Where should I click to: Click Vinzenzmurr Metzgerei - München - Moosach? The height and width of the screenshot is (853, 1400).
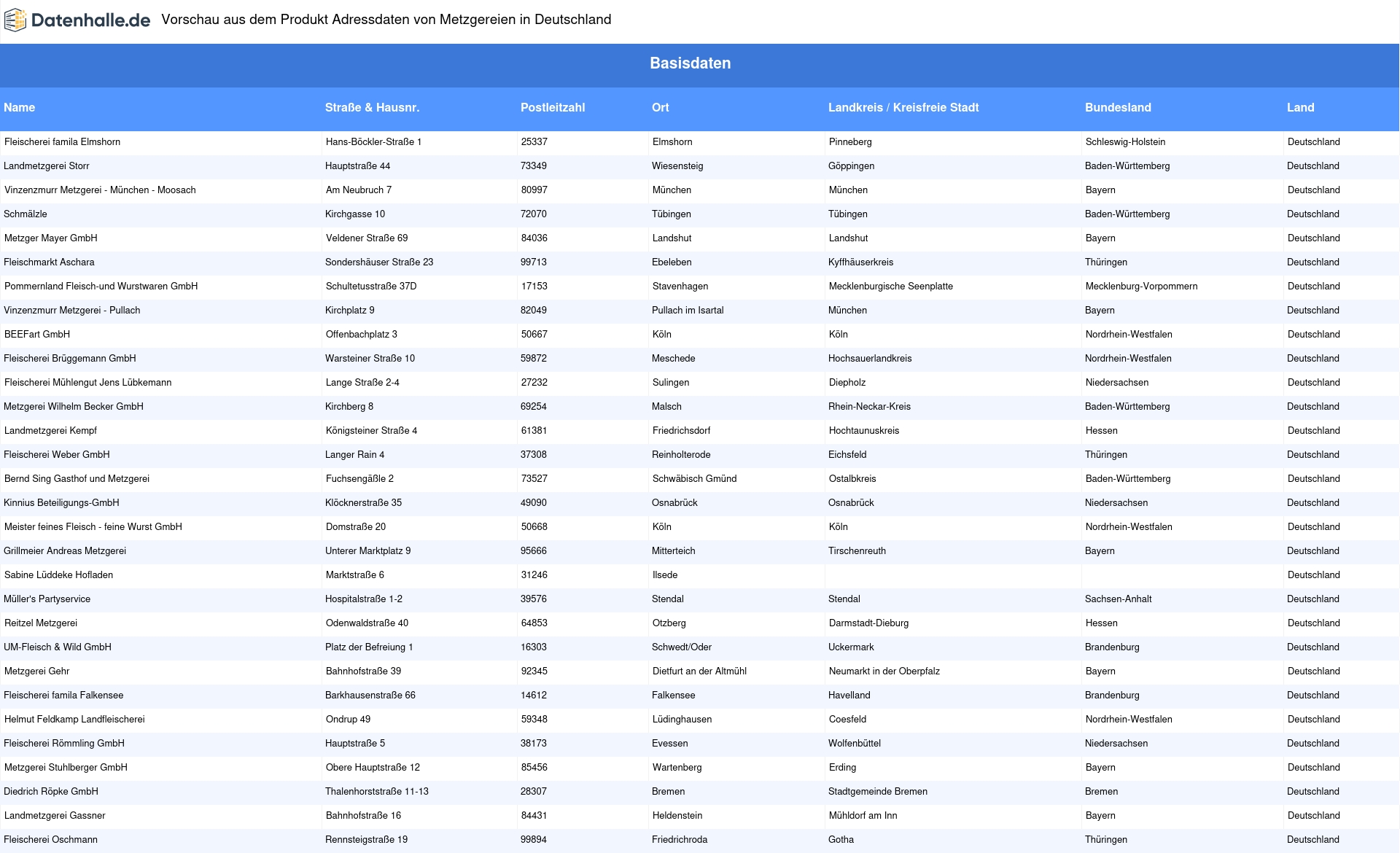pyautogui.click(x=100, y=190)
